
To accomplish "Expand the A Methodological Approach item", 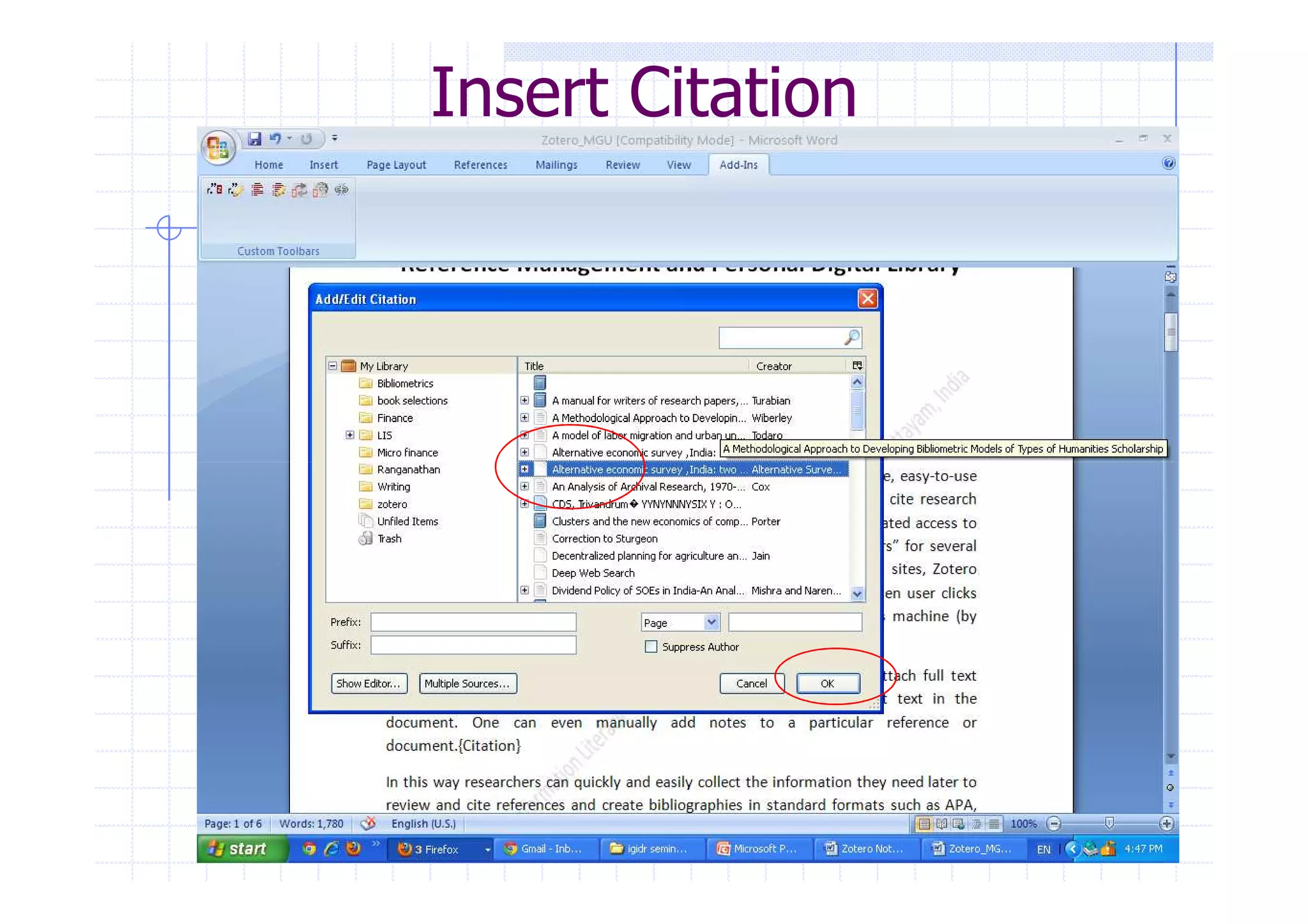I will tap(524, 418).
